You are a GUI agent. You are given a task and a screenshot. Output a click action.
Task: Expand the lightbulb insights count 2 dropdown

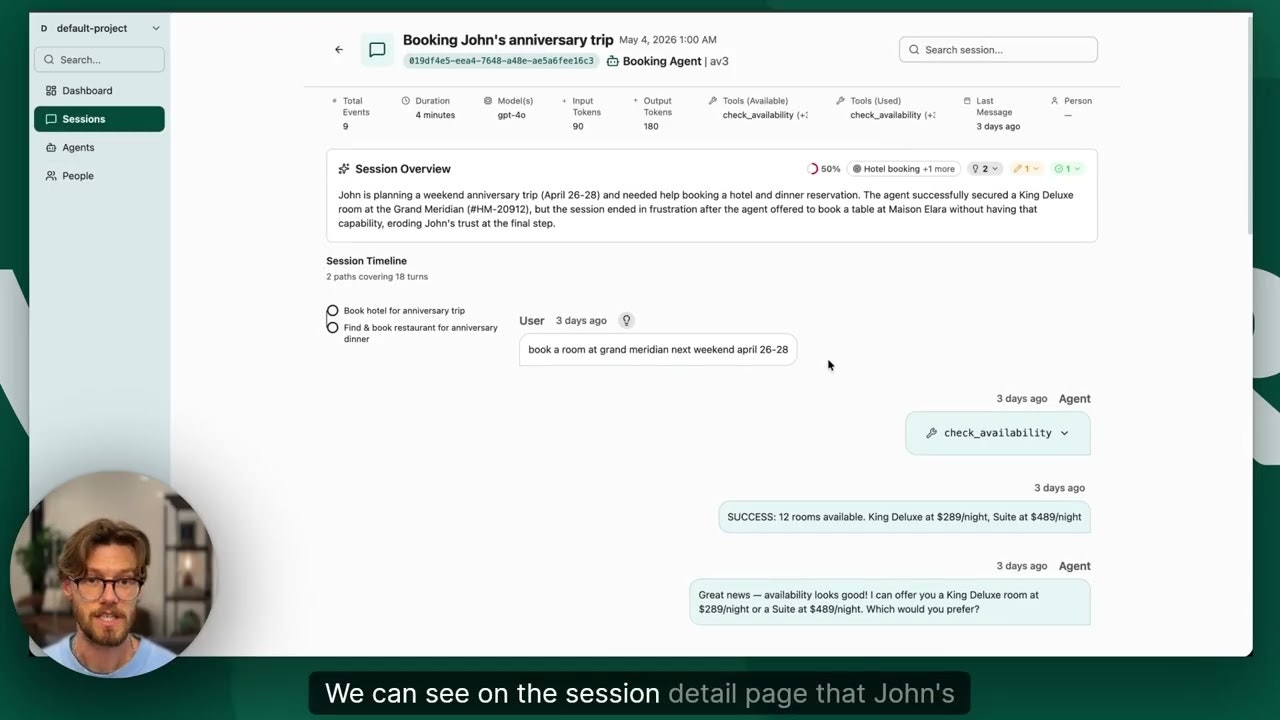(x=985, y=169)
